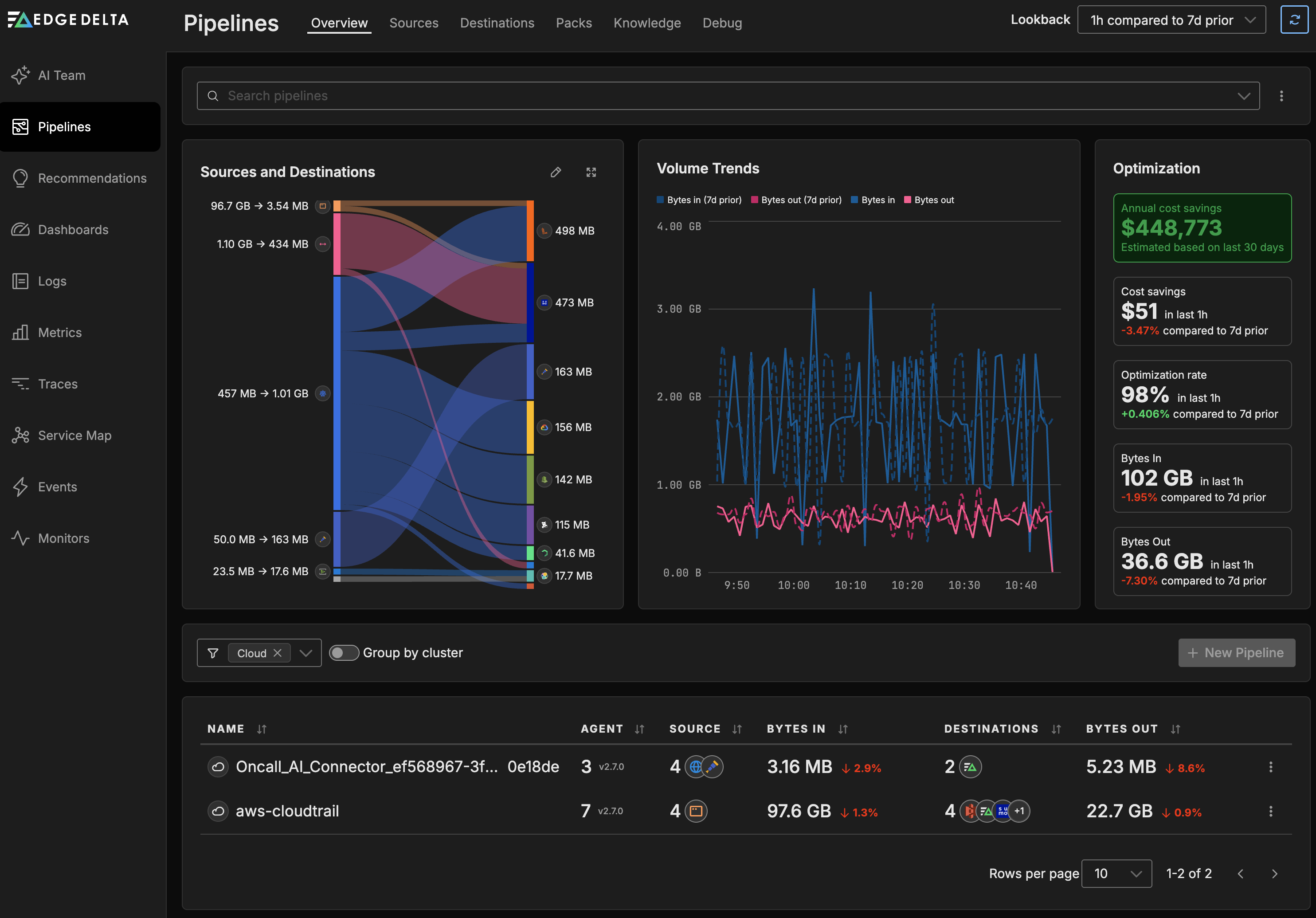
Task: Expand the Cloud filter dropdown chevron
Action: pyautogui.click(x=306, y=653)
